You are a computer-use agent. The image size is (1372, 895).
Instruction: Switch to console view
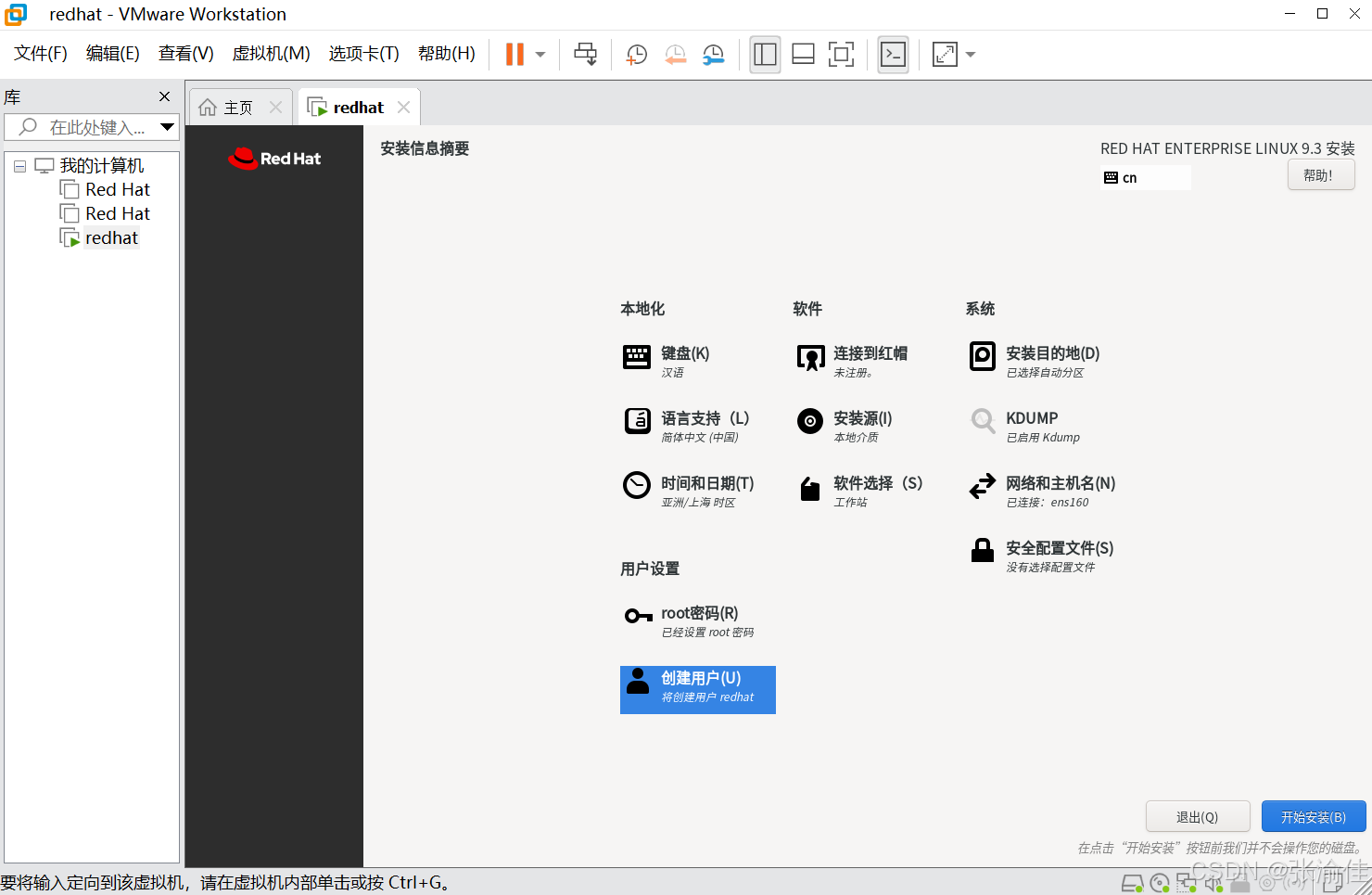[893, 55]
